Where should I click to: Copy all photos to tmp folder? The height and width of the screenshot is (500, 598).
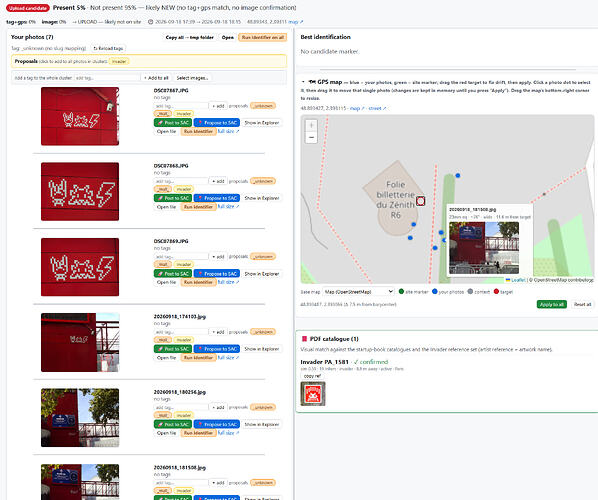(x=190, y=37)
